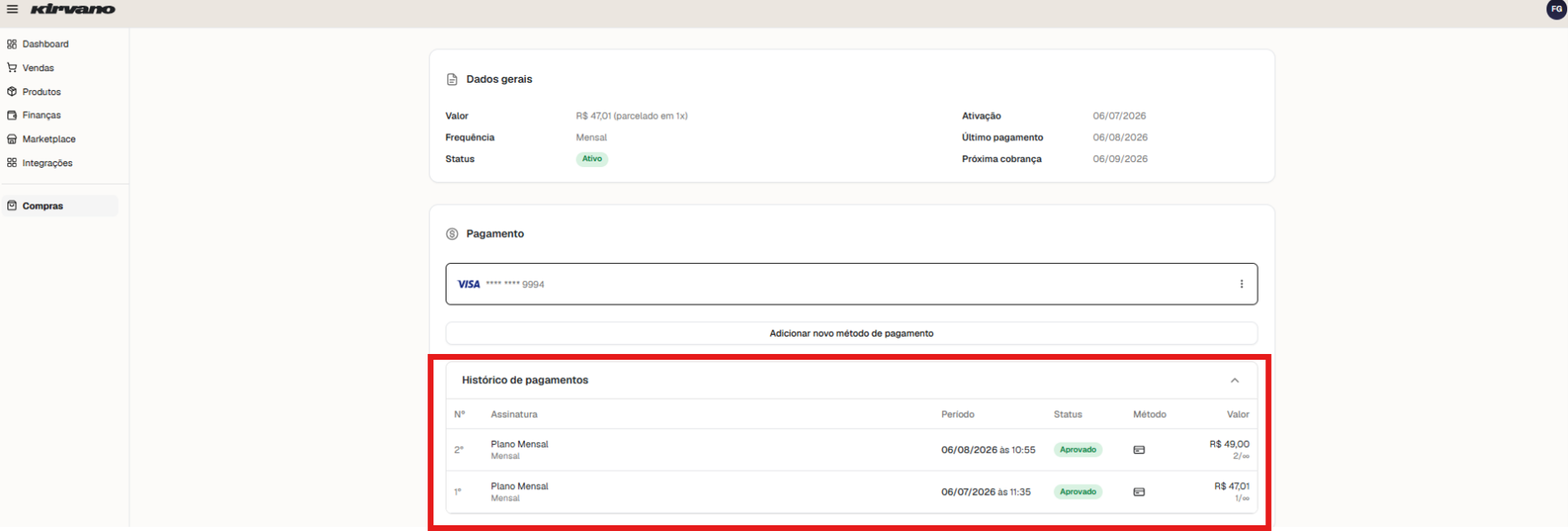Screen dimensions: 1568x531
Task: Click the Ativo status badge
Action: 592,159
